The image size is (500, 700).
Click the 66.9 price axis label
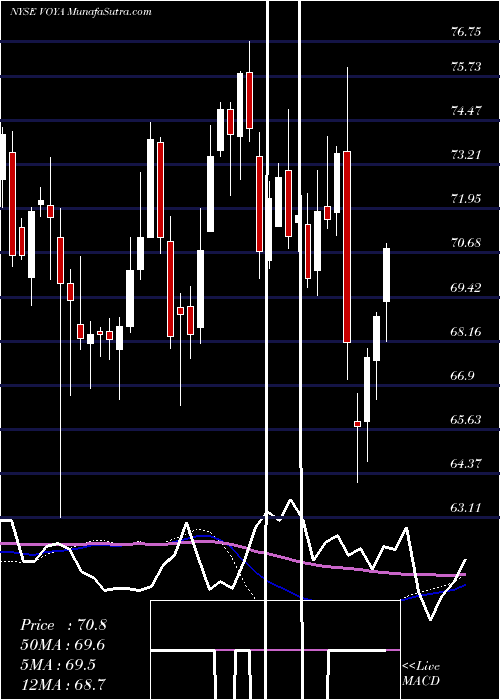pos(462,376)
